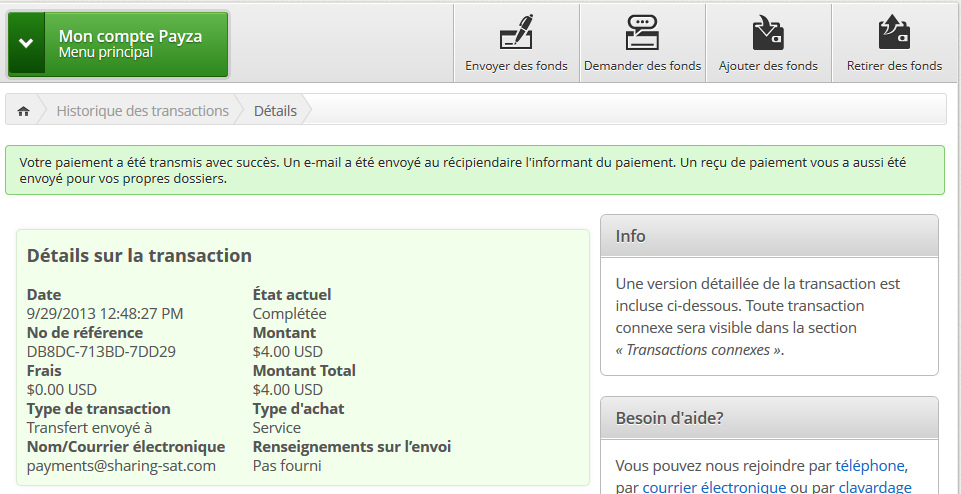Click the Envoyer des fonds pen icon
Viewport: 961px width, 494px height.
point(516,32)
